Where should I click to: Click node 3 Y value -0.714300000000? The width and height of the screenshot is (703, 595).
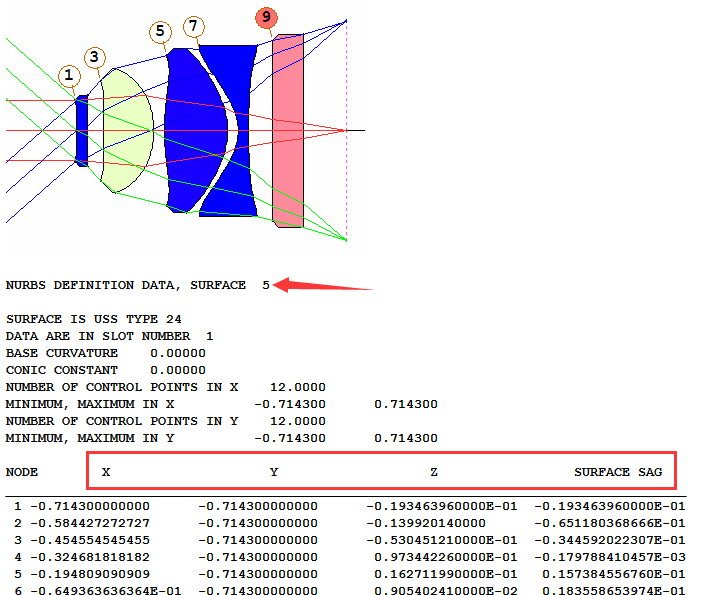click(258, 540)
